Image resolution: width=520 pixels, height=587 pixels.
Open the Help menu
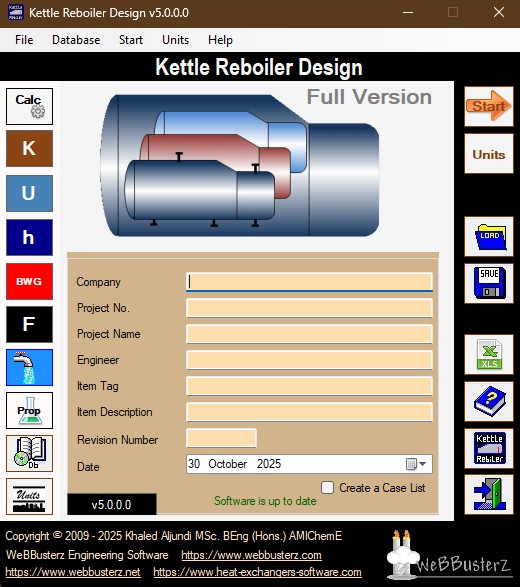point(220,40)
